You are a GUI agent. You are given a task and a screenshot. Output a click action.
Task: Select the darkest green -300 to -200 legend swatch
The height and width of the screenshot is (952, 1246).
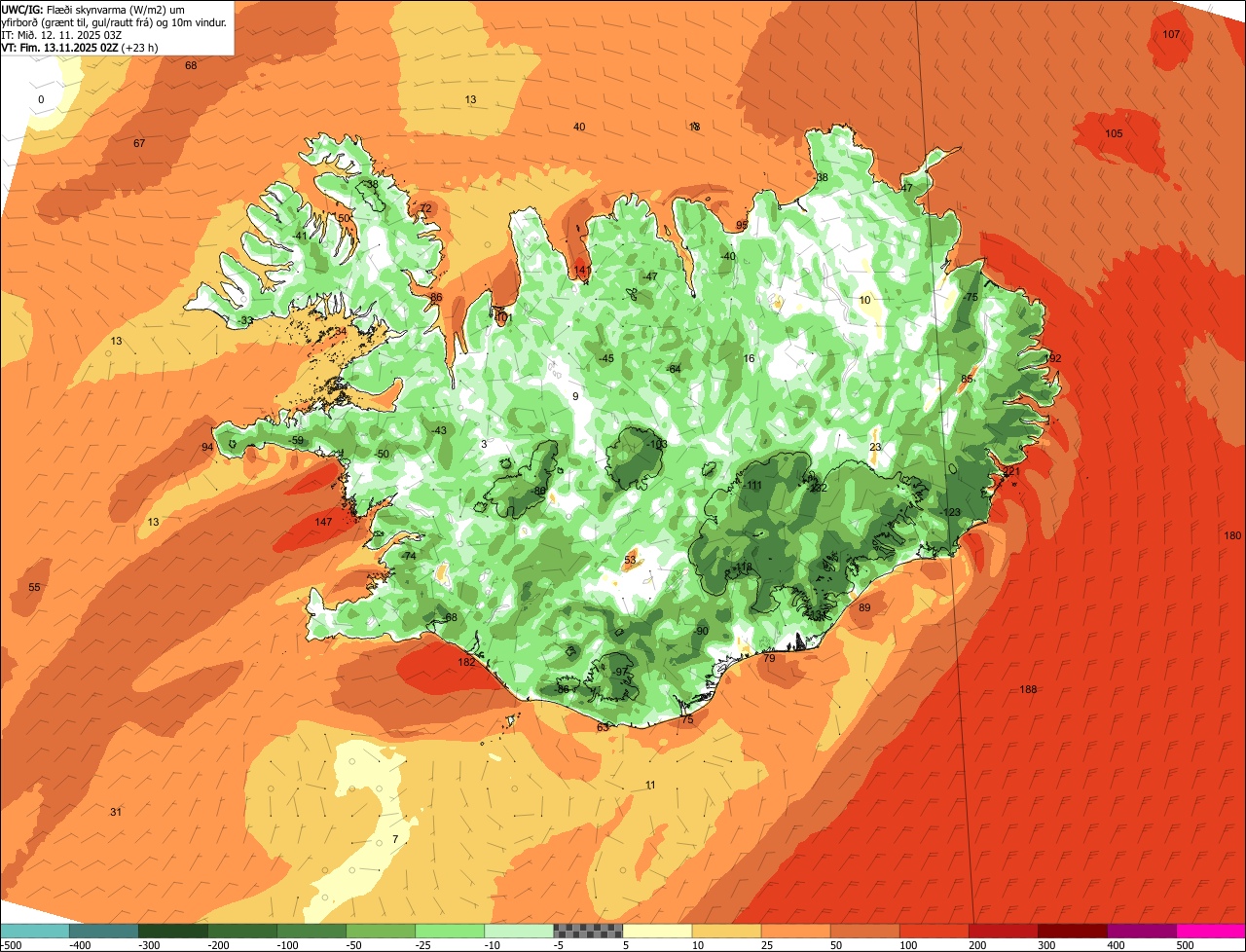(x=173, y=931)
